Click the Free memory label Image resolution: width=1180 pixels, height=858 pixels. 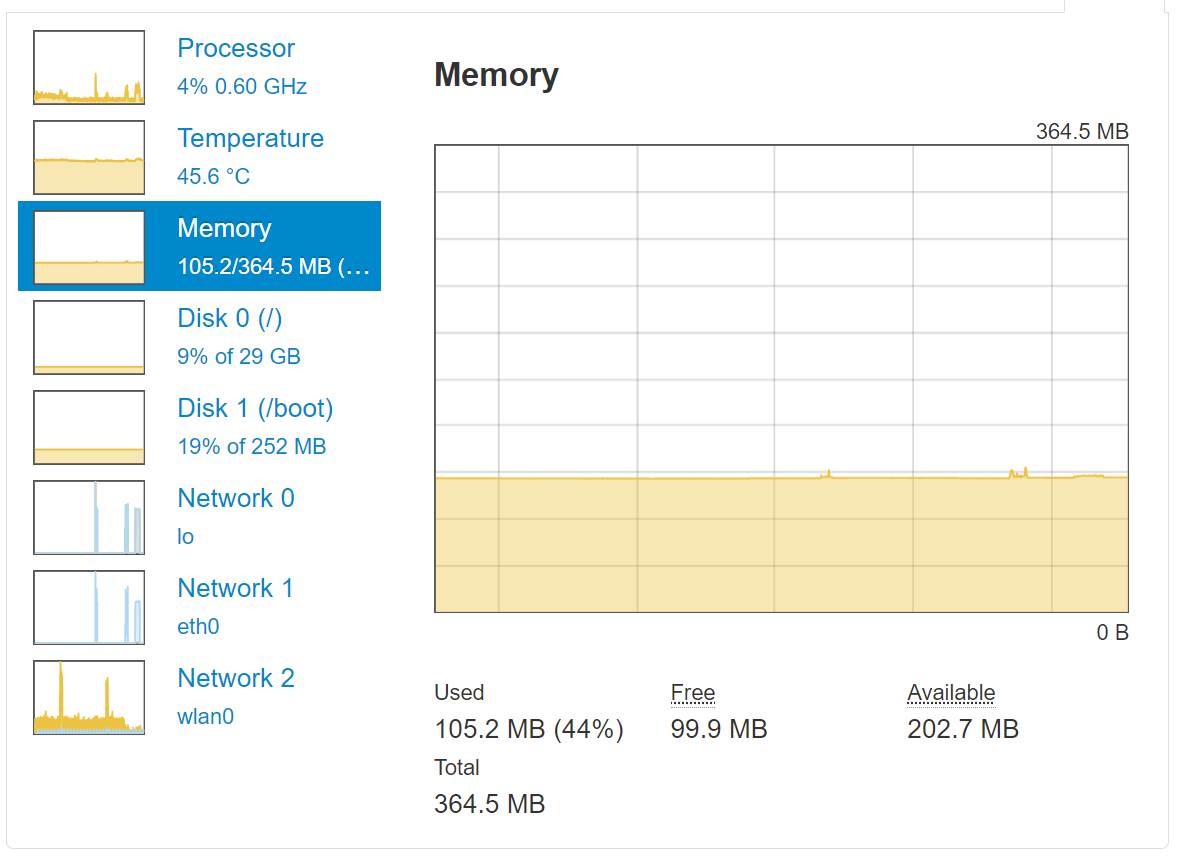click(x=693, y=693)
